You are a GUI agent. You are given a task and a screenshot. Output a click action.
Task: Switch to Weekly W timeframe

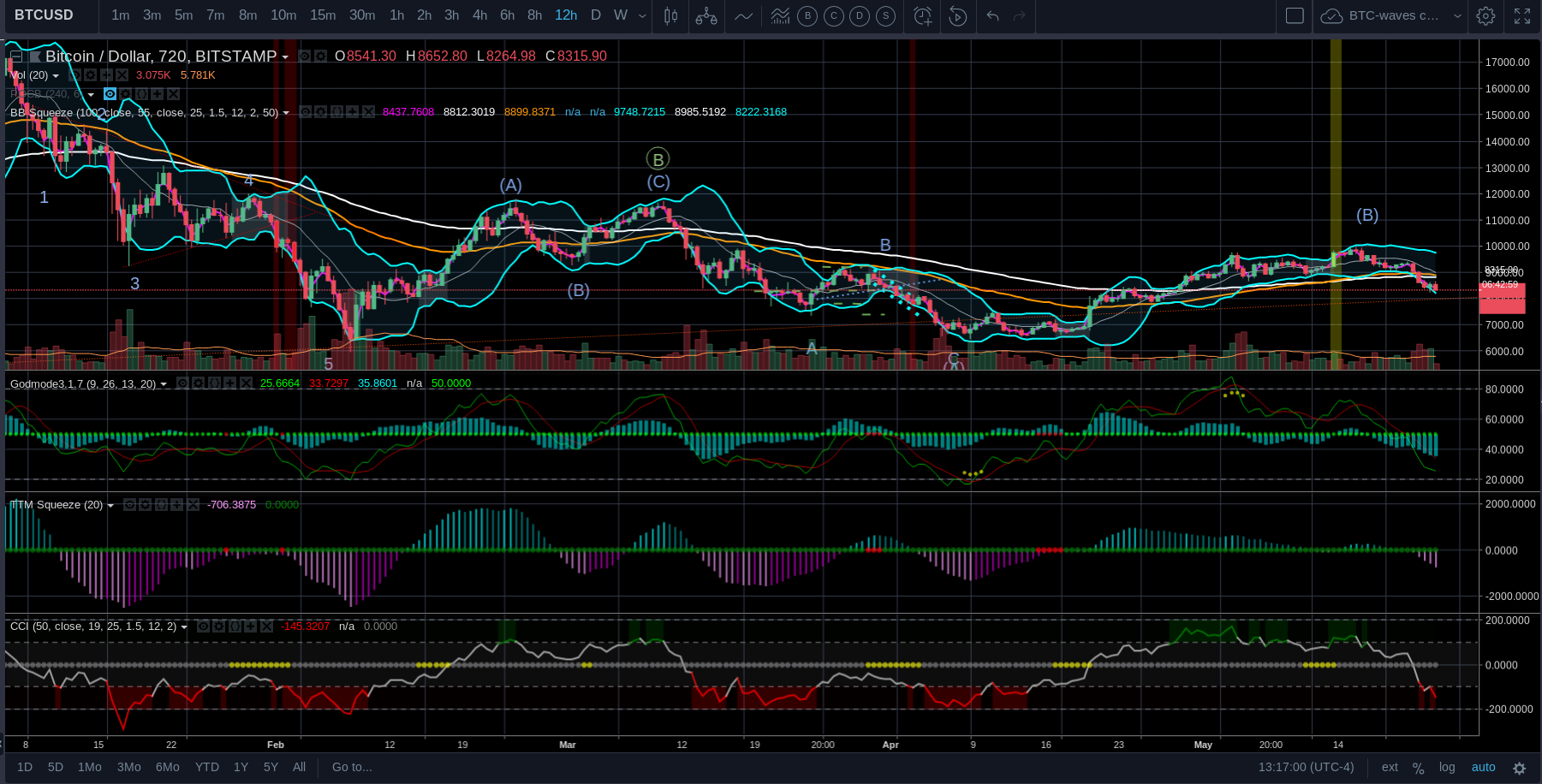pos(621,15)
